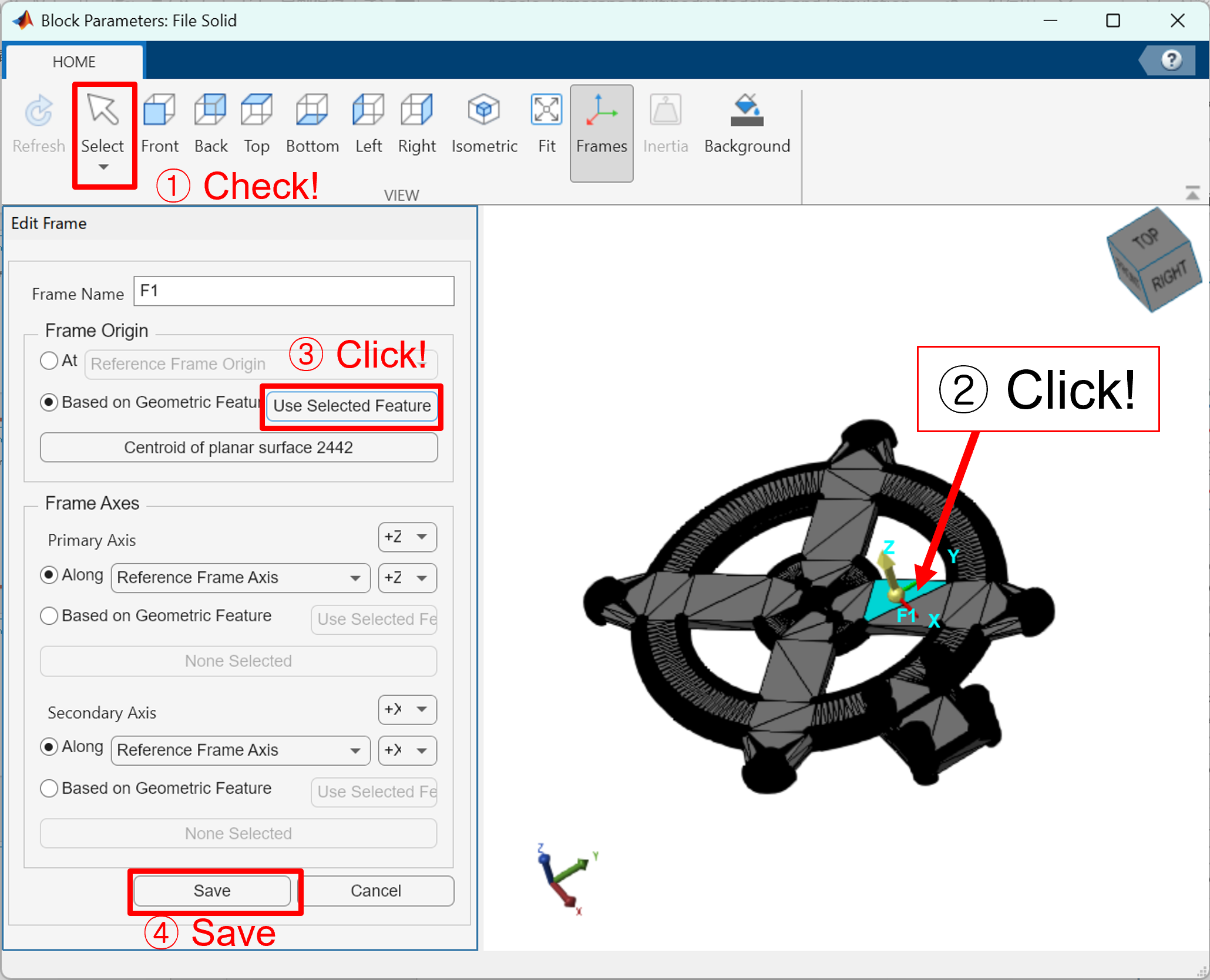
Task: Click the Save button
Action: (x=212, y=891)
